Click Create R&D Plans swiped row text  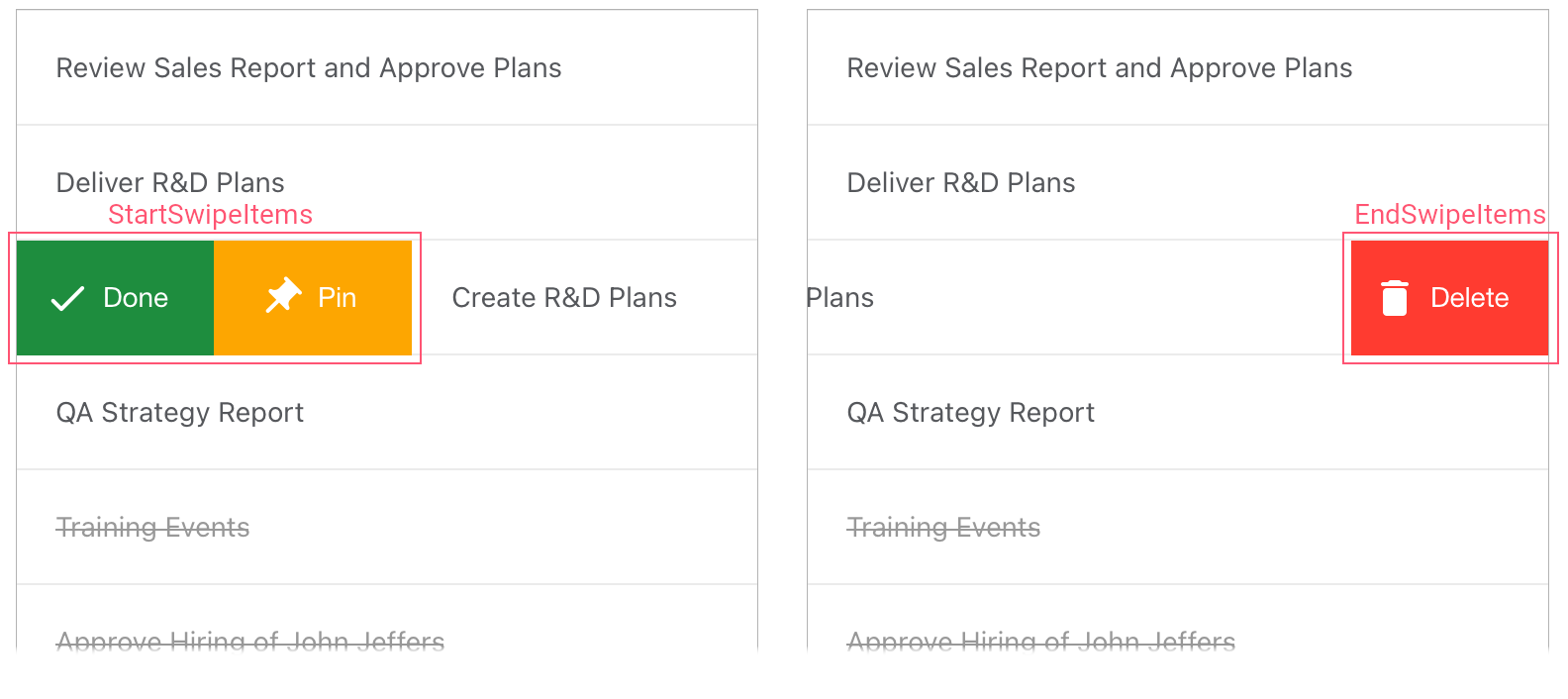[564, 298]
